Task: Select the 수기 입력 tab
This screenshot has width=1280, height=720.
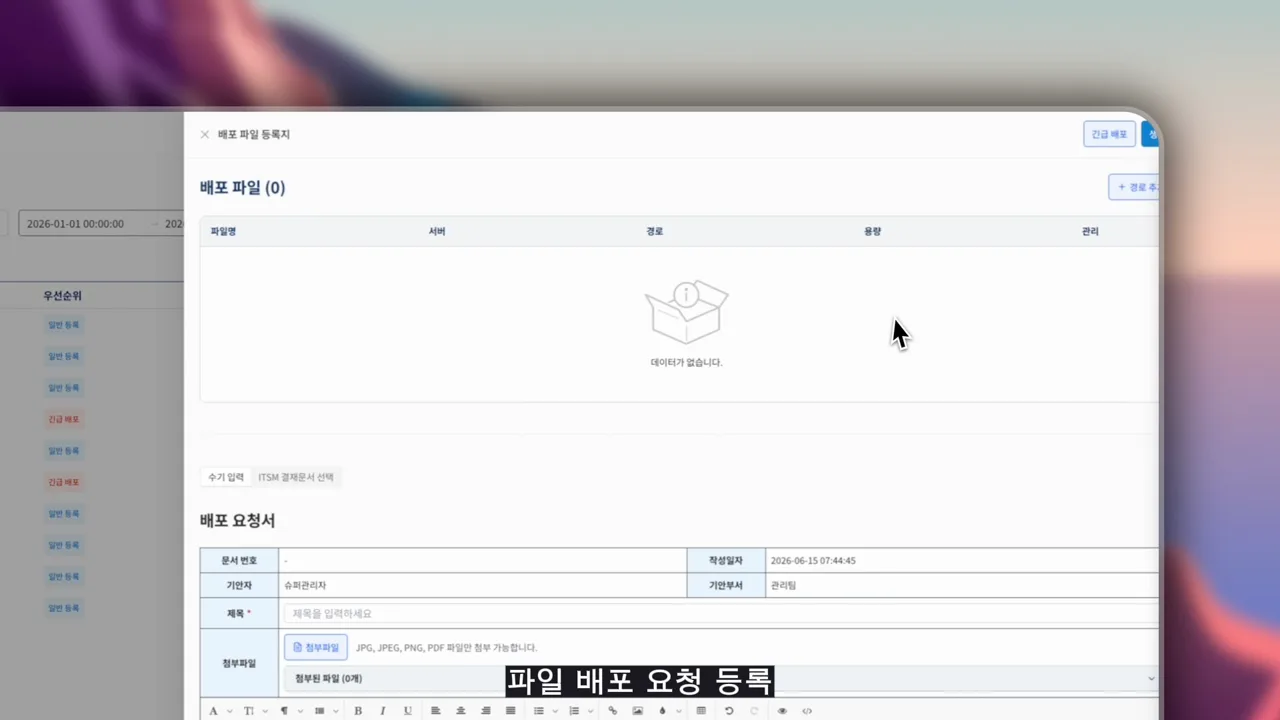Action: point(226,477)
